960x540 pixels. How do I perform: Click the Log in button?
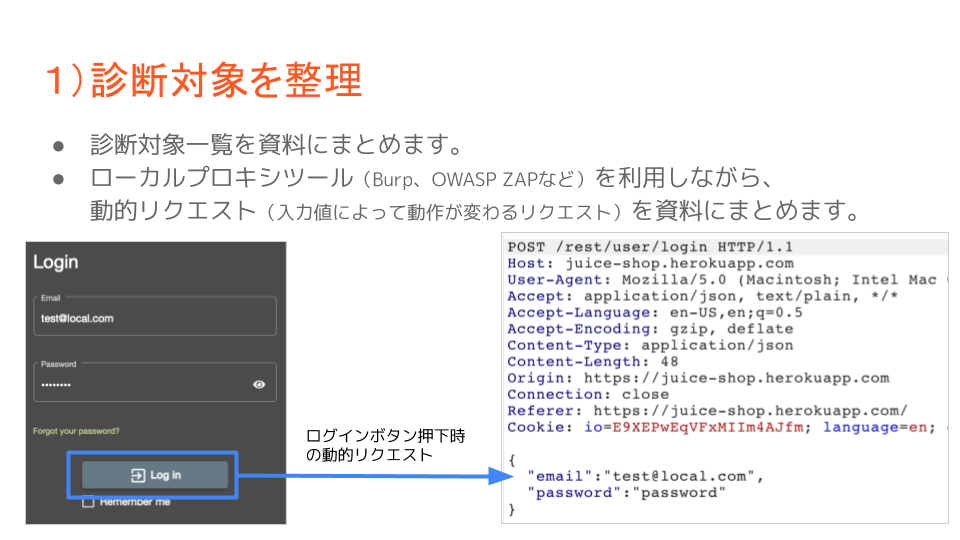pos(155,475)
